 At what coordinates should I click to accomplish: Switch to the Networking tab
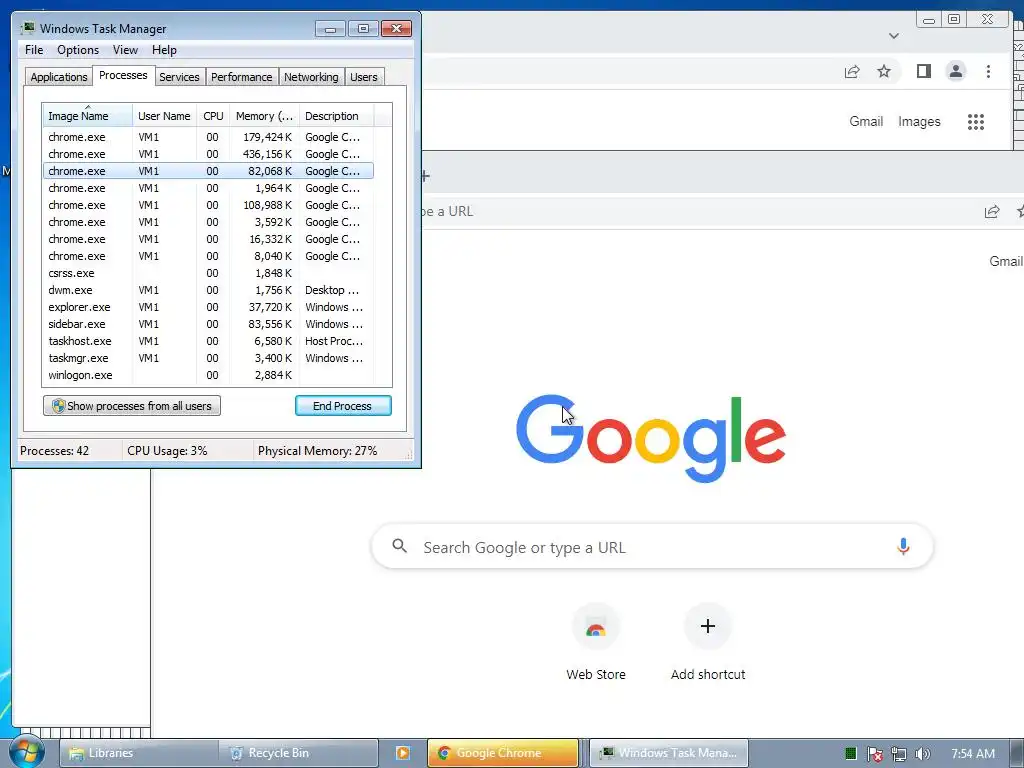tap(311, 77)
